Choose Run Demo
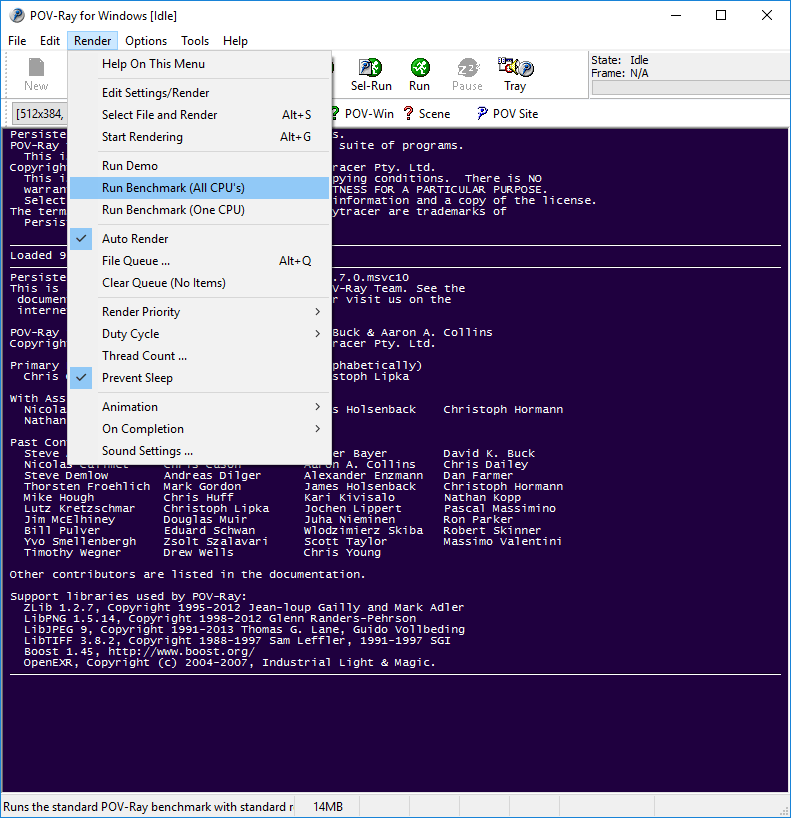Viewport: 791px width, 818px height. (x=200, y=166)
